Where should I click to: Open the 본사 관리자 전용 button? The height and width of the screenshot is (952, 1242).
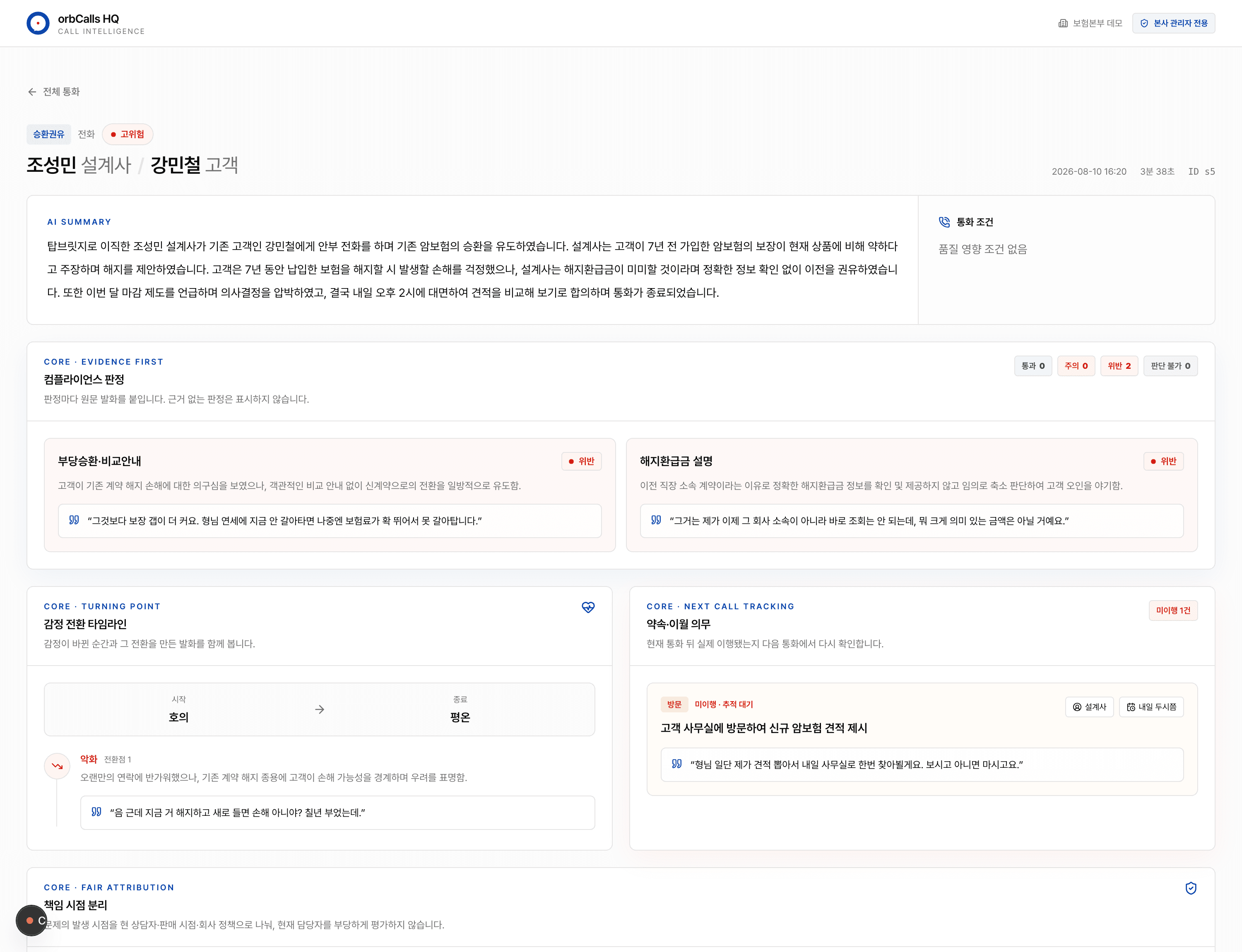coord(1173,23)
